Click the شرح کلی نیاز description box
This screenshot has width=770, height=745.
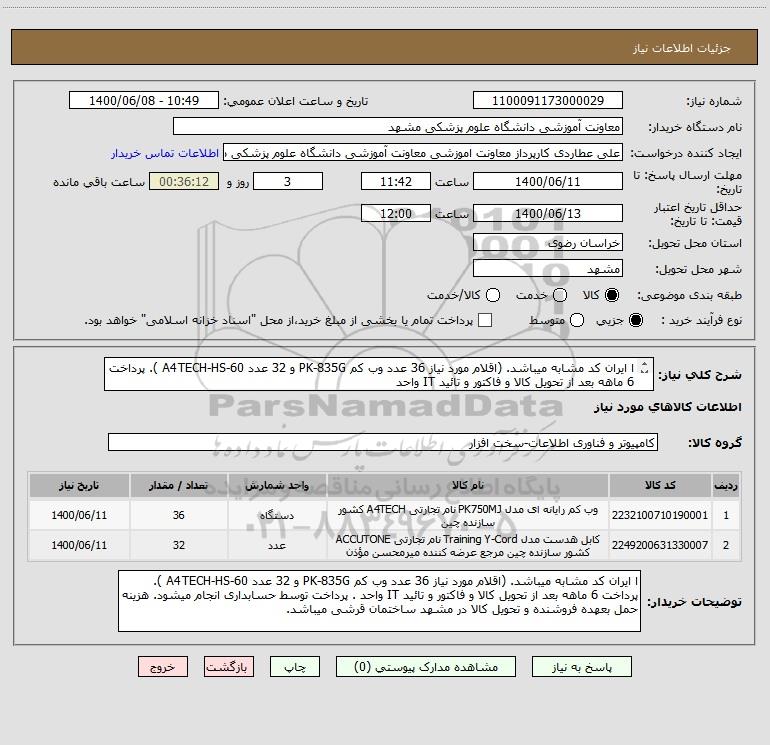pyautogui.click(x=379, y=375)
